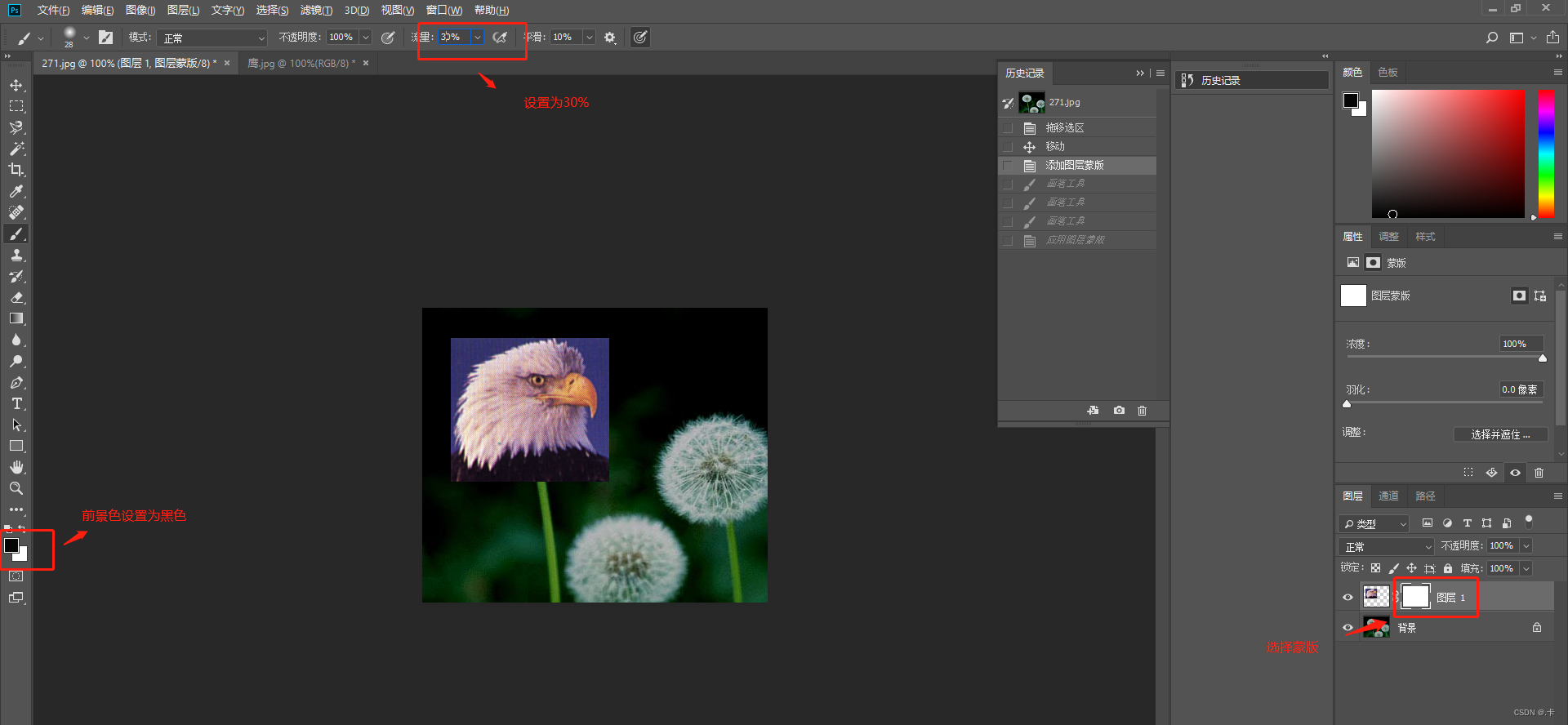The width and height of the screenshot is (1568, 725).
Task: Select the Magic Wand tool
Action: [16, 149]
